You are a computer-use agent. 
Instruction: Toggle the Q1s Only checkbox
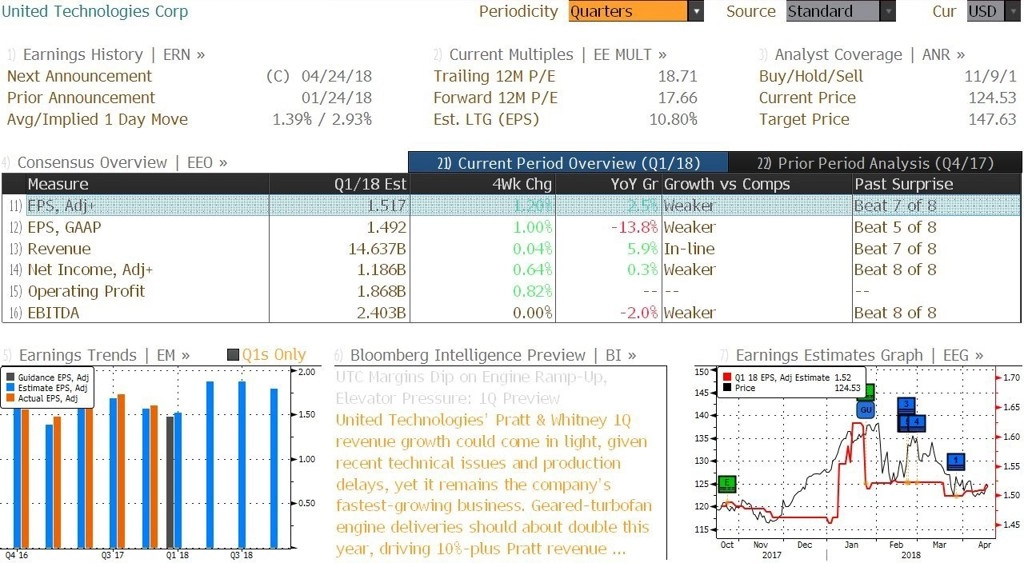coord(233,355)
